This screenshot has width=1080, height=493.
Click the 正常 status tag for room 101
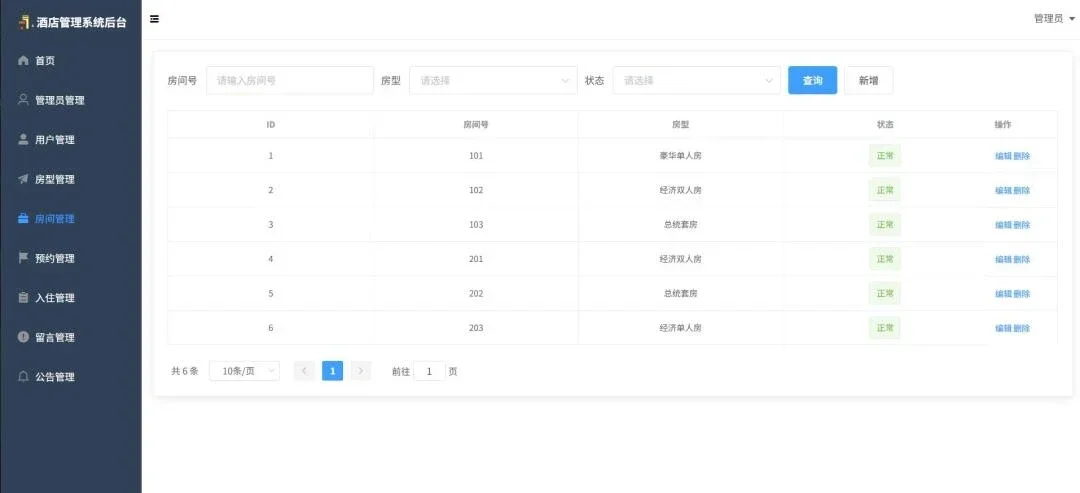[885, 156]
